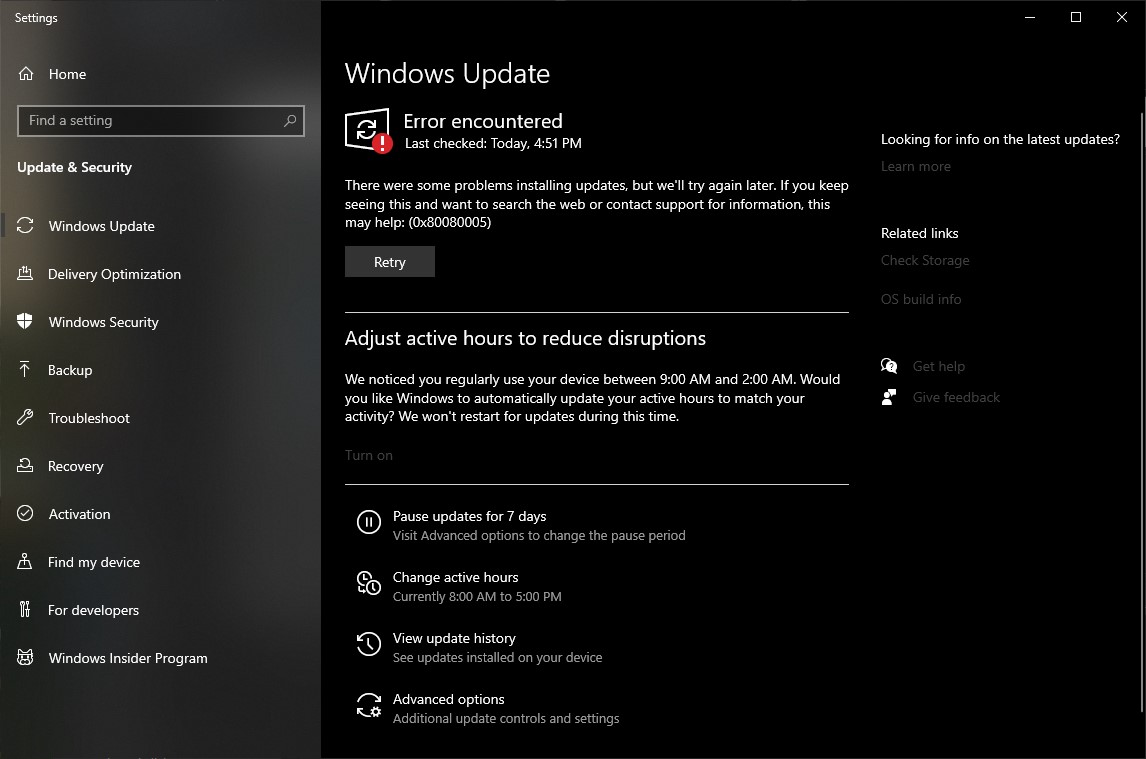This screenshot has height=759, width=1146.
Task: Click the Activation checkmark circle icon
Action: (x=25, y=513)
